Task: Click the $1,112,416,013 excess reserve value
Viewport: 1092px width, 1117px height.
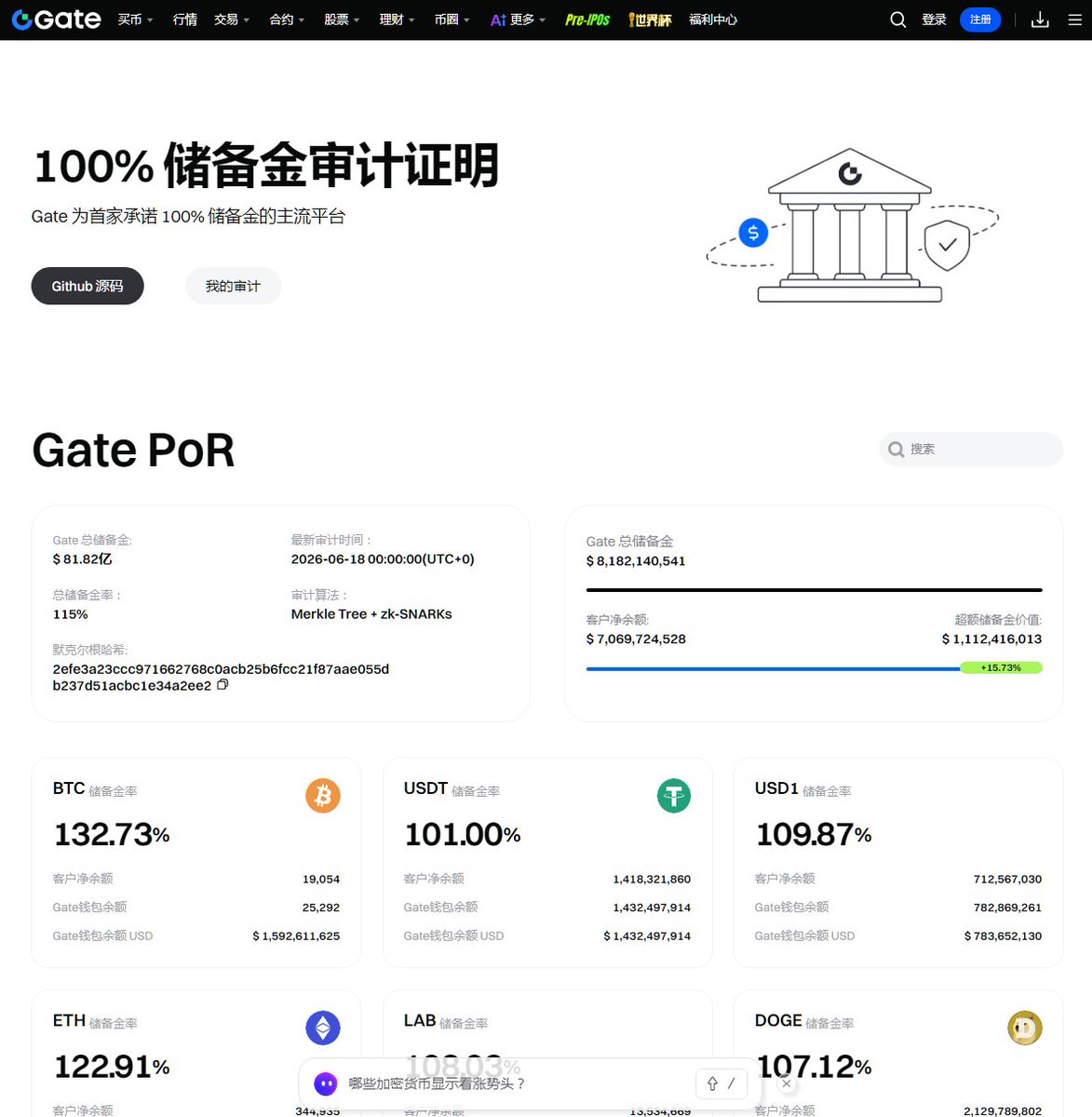Action: pyautogui.click(x=991, y=639)
